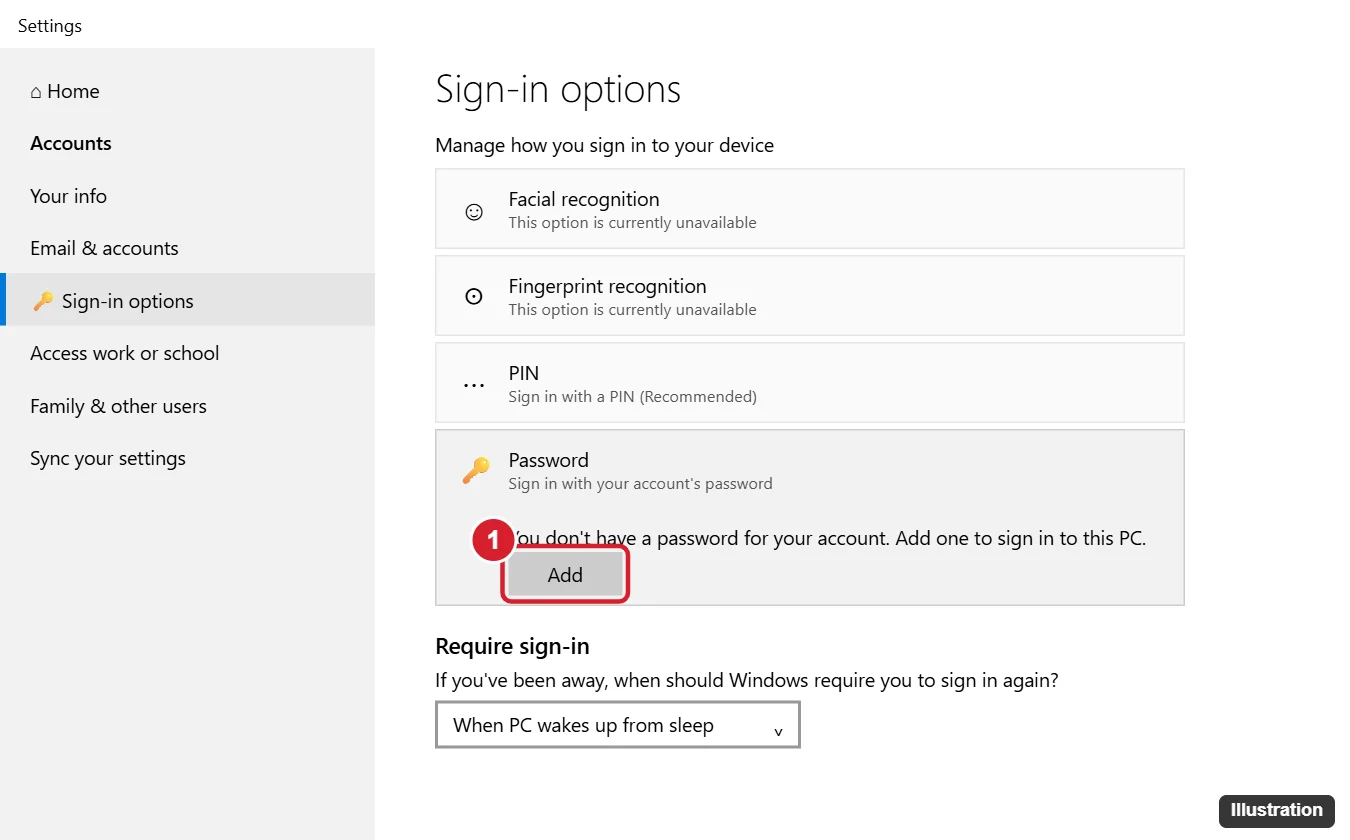Viewport: 1350px width, 840px height.
Task: Open Sync your settings
Action: [108, 458]
